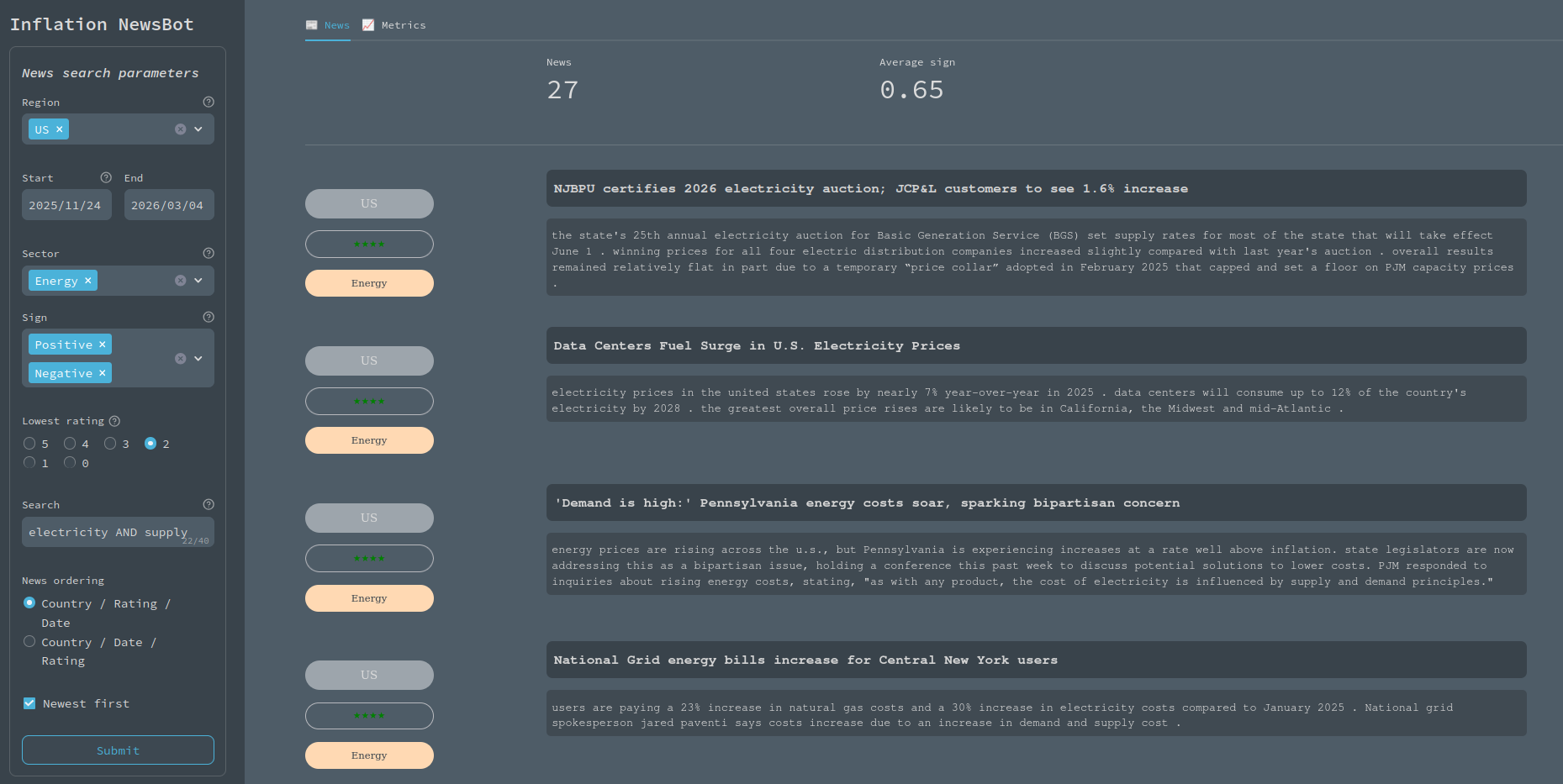This screenshot has height=784, width=1563.
Task: Open the Sign dropdown chevron
Action: 198,358
